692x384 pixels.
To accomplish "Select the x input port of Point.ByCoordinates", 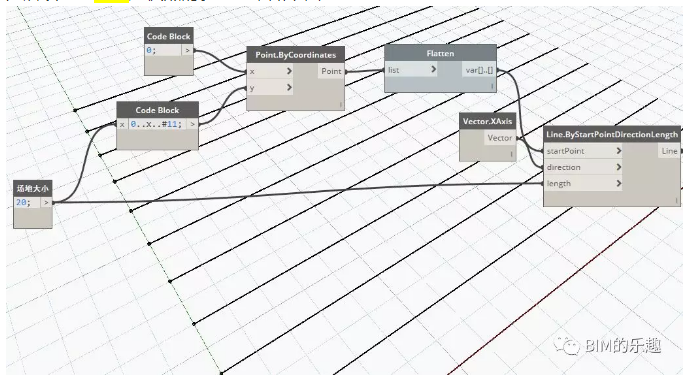I will 270,71.
